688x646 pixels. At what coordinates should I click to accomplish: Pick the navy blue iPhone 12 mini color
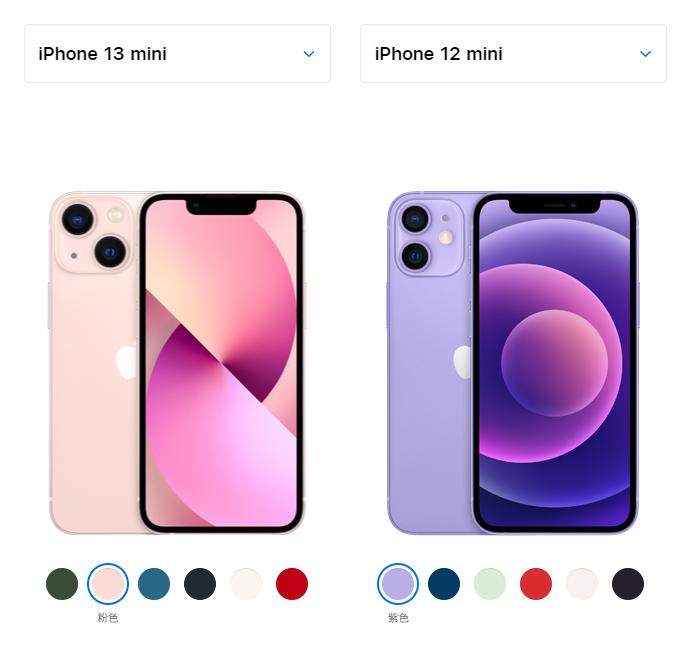pyautogui.click(x=444, y=584)
